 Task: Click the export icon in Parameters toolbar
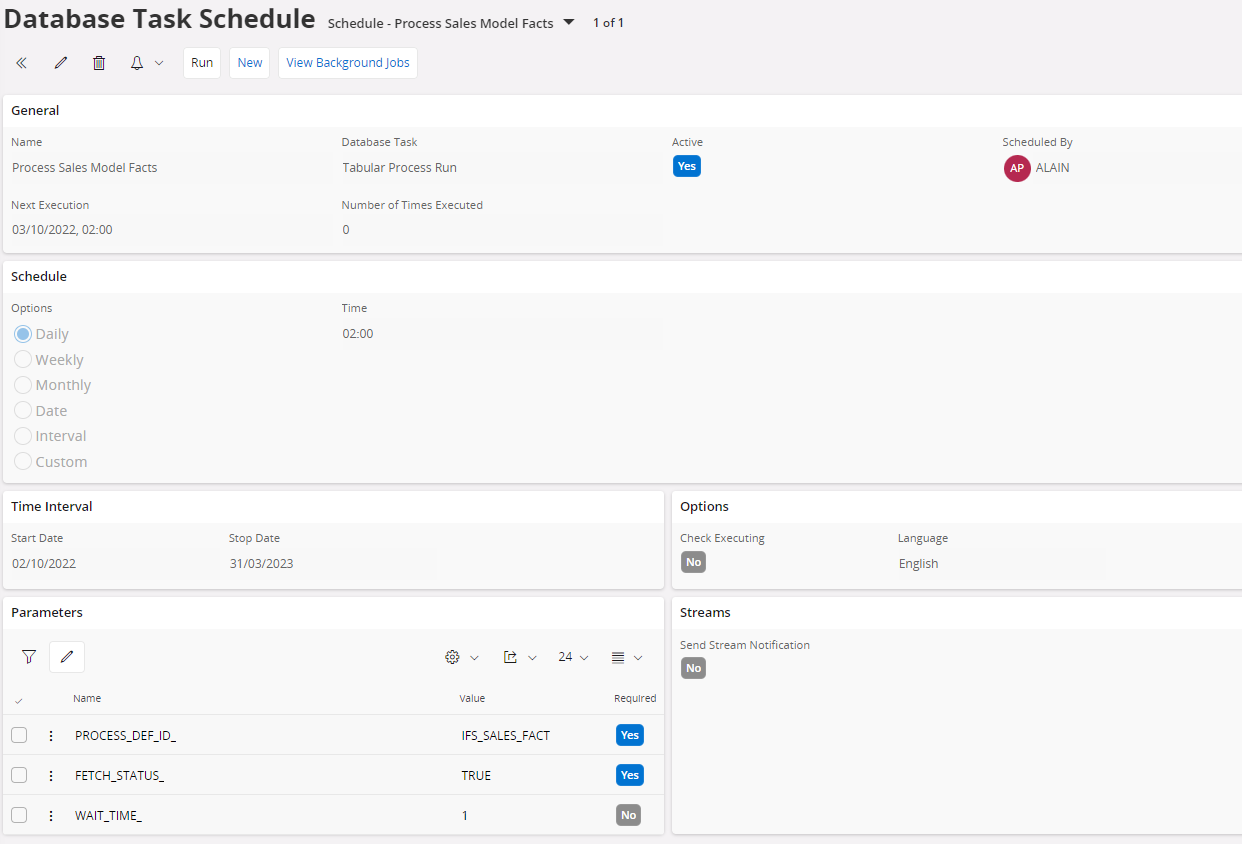tap(511, 657)
